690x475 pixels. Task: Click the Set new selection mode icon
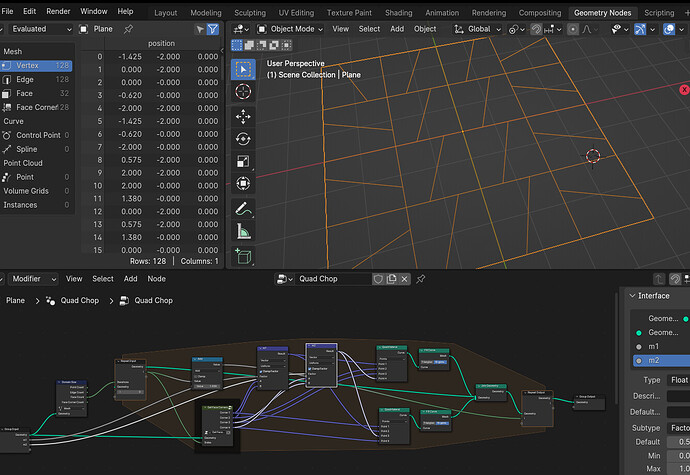point(237,45)
